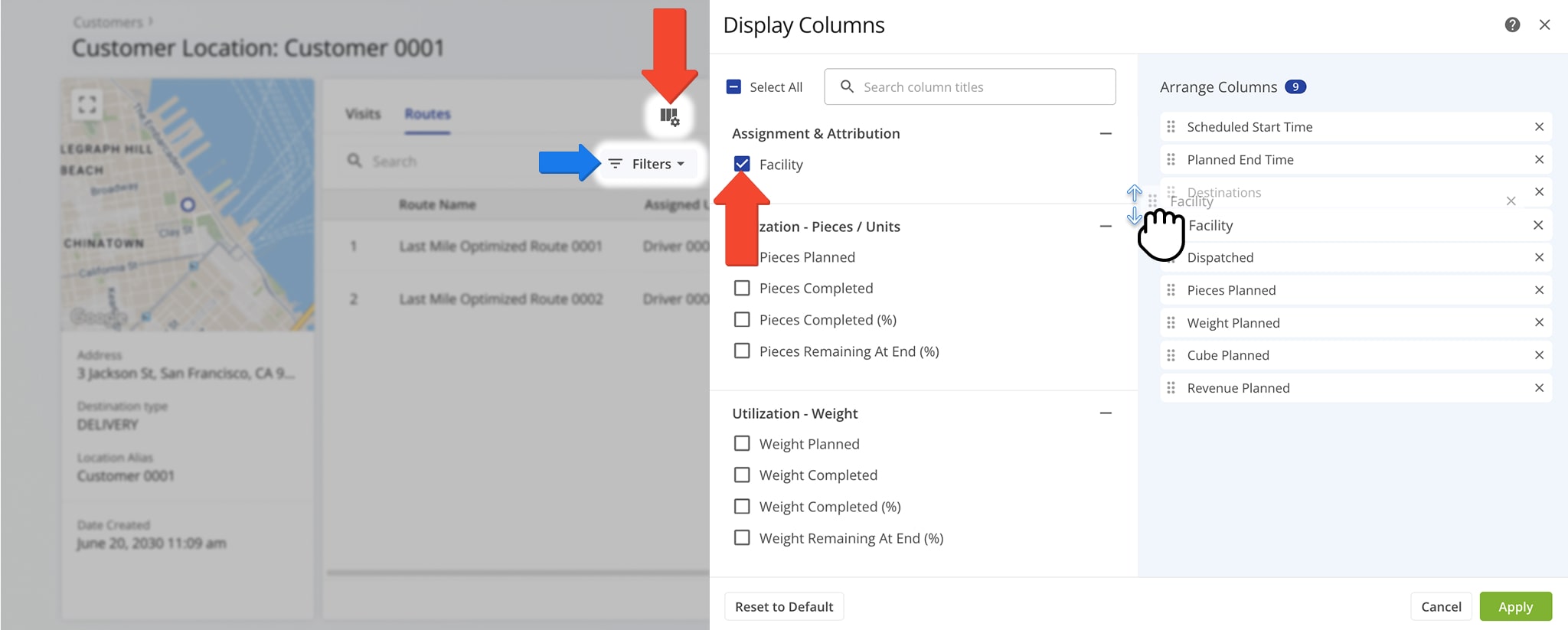Remove Planned End Time column
The width and height of the screenshot is (1568, 630).
1539,159
